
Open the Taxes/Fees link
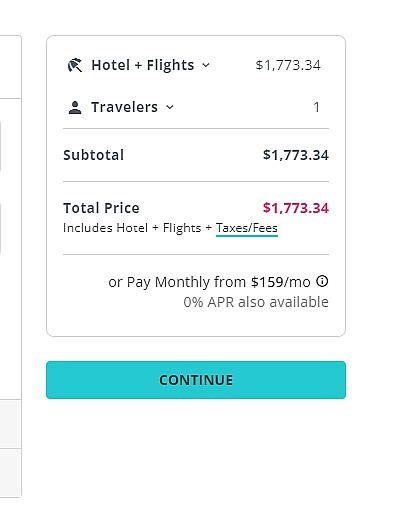pyautogui.click(x=247, y=228)
